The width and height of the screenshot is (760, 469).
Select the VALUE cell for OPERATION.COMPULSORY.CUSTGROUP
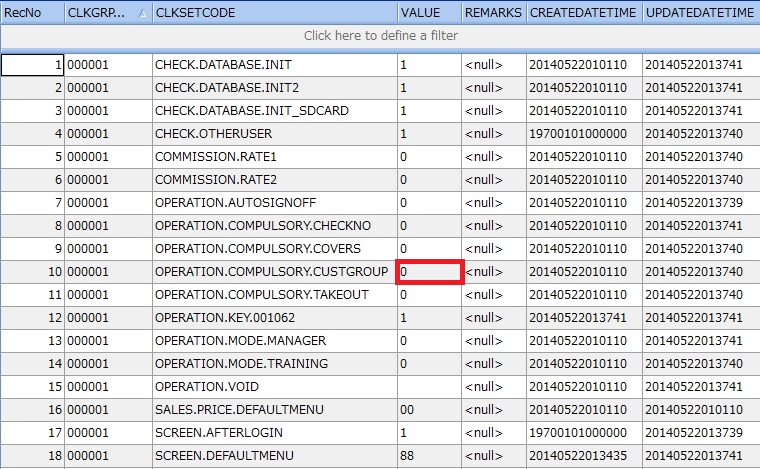coord(429,272)
